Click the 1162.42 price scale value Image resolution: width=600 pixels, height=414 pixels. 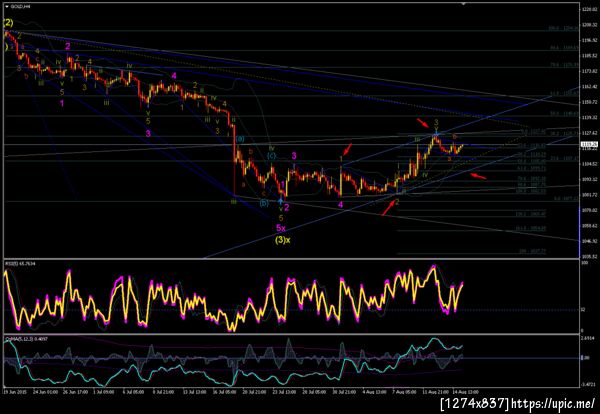(x=589, y=86)
